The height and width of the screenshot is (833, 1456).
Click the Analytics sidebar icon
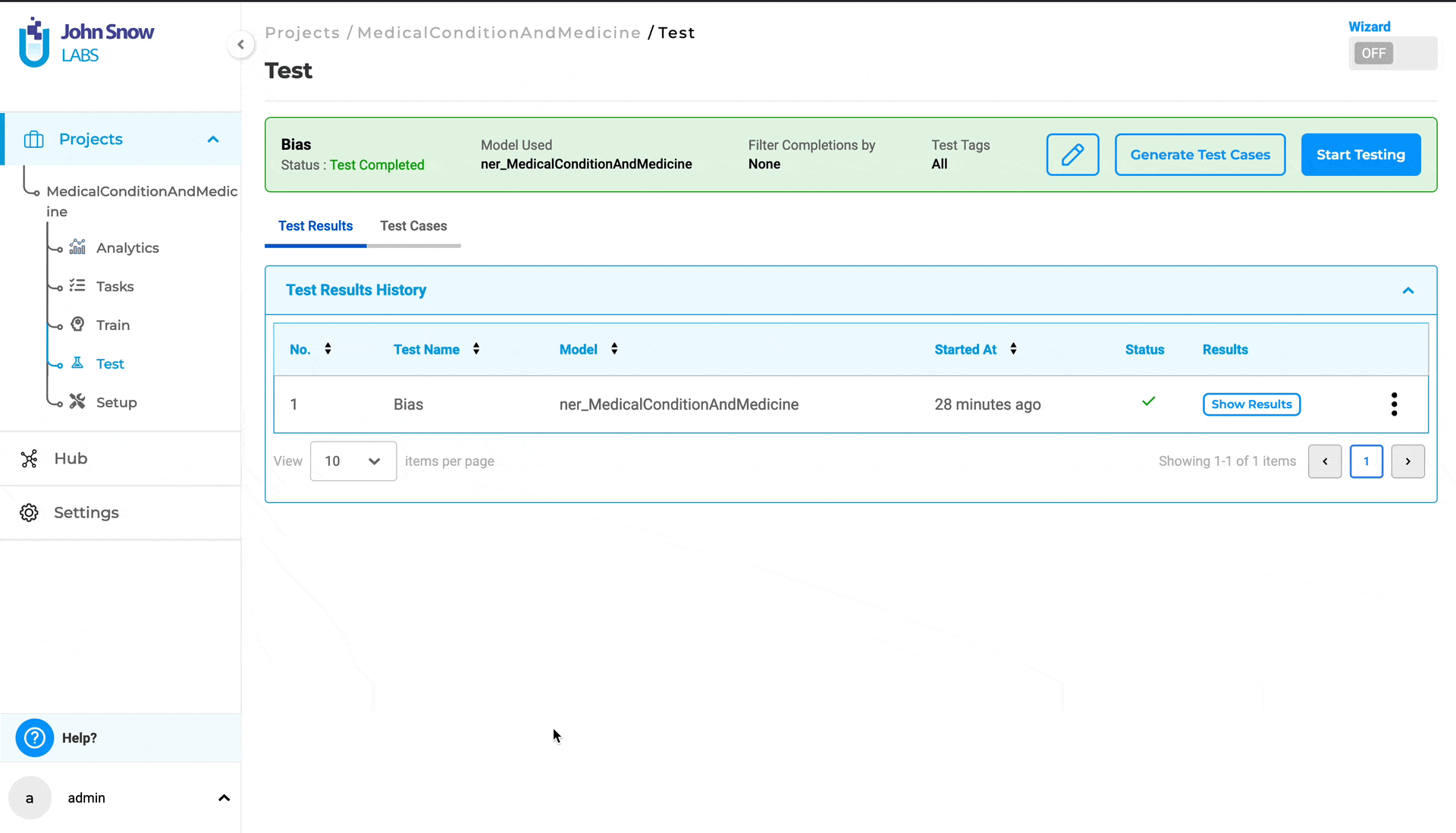tap(77, 248)
